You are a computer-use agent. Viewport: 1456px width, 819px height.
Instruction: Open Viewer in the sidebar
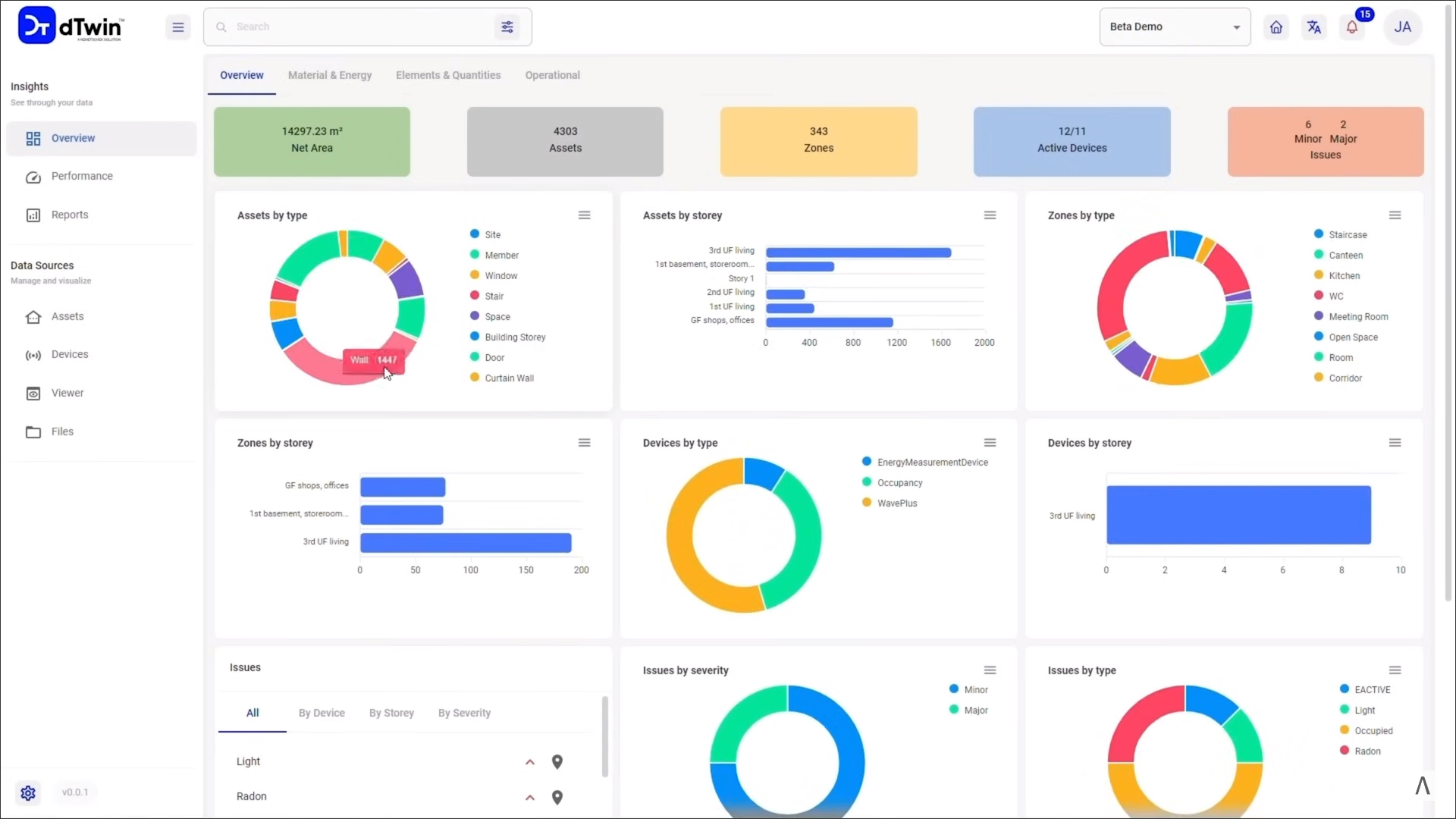click(x=102, y=394)
